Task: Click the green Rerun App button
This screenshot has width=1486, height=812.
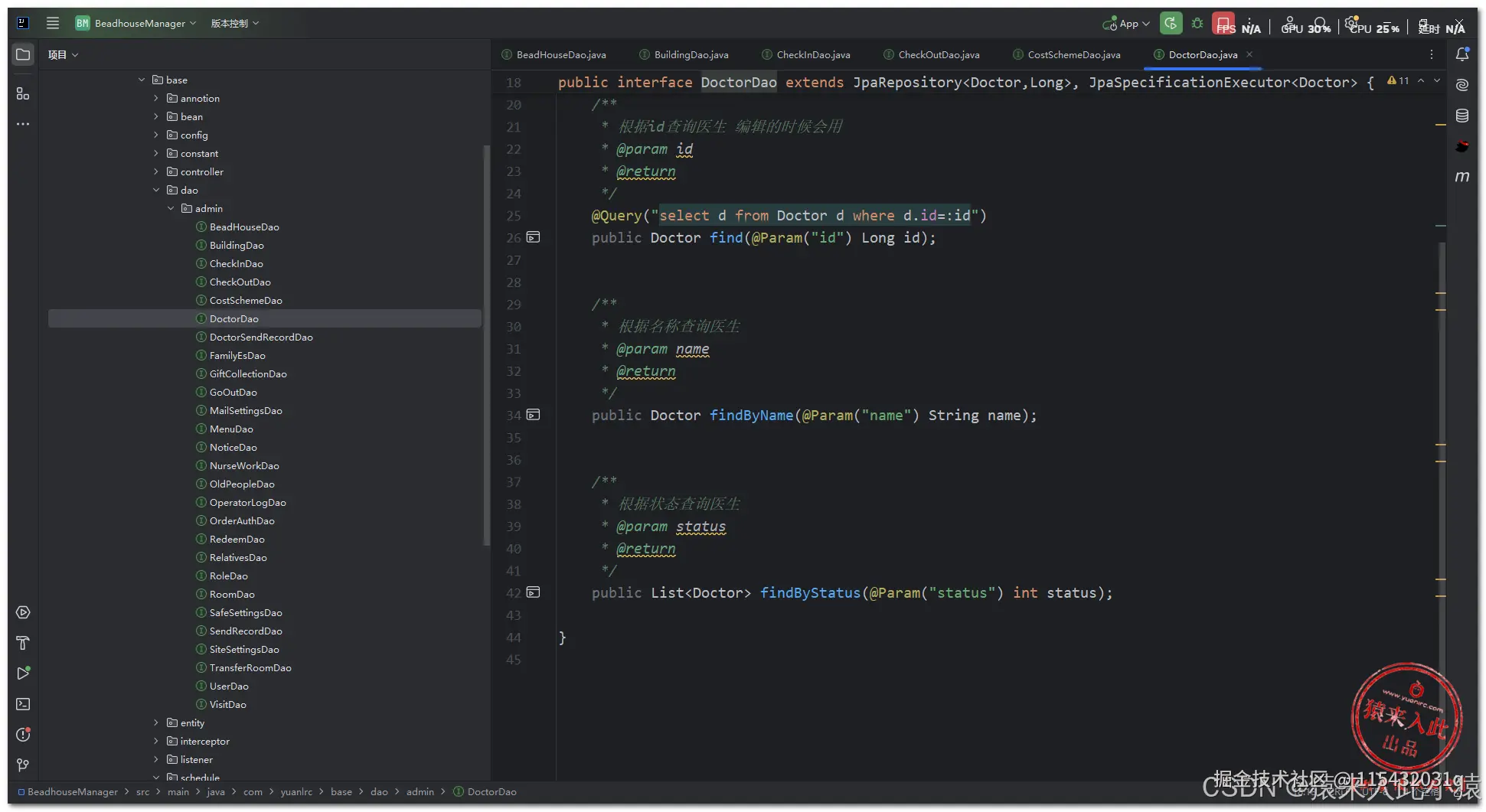Action: point(1171,24)
